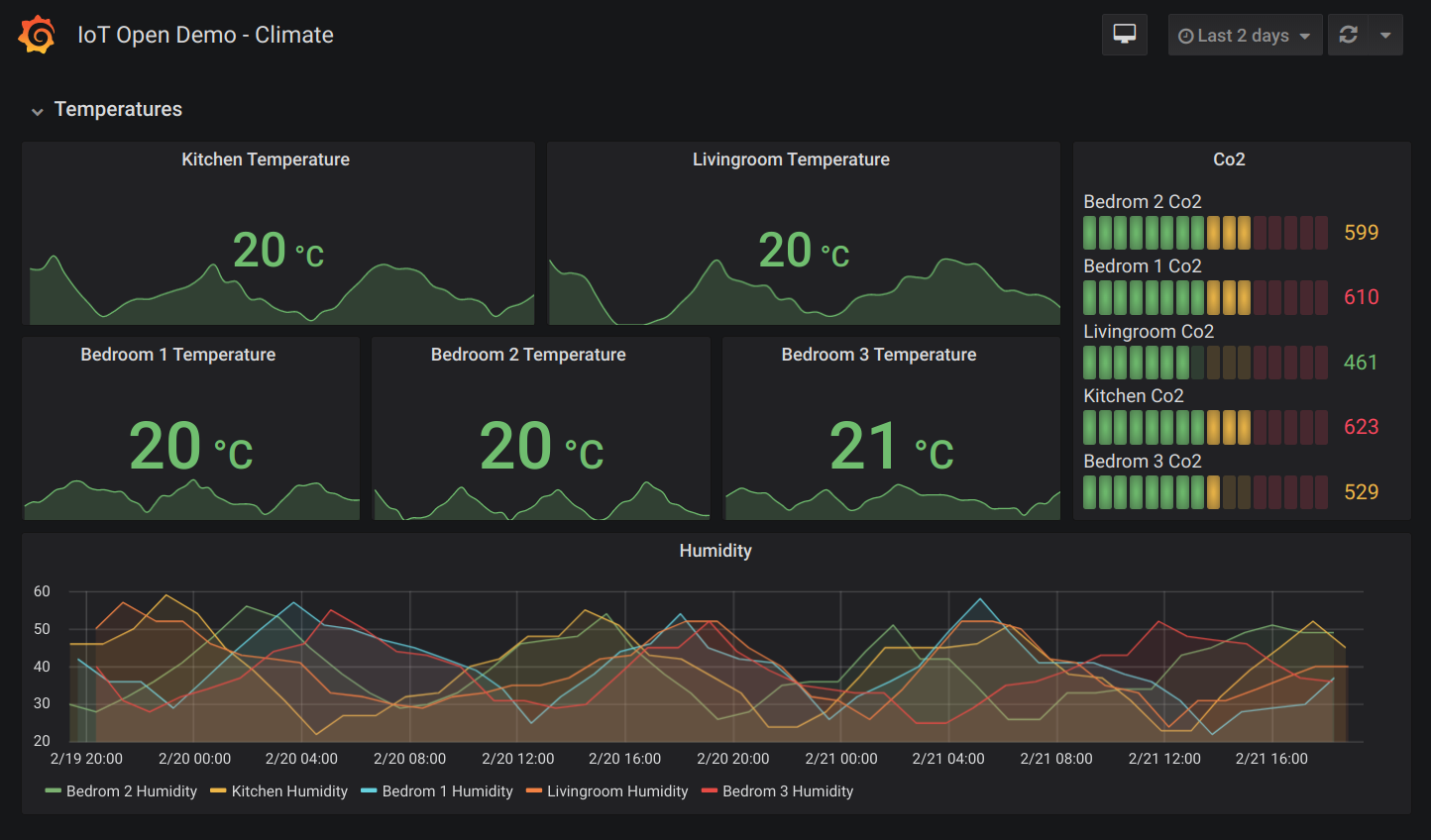Viewport: 1431px width, 840px height.
Task: Click the Livingroom Co2 bar gauge
Action: [1205, 363]
